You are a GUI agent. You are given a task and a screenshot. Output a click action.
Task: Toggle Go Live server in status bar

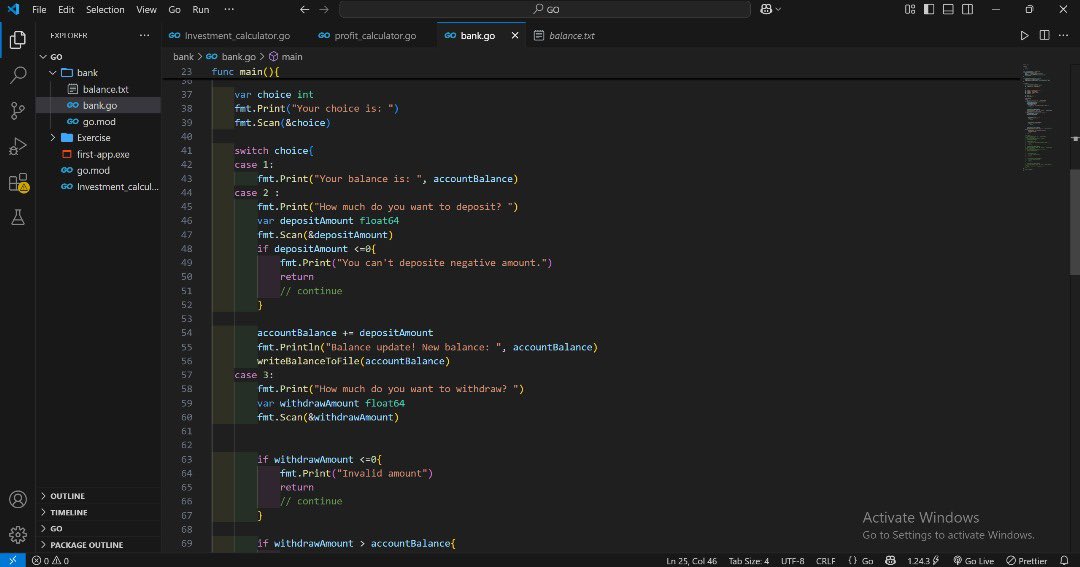coord(973,561)
